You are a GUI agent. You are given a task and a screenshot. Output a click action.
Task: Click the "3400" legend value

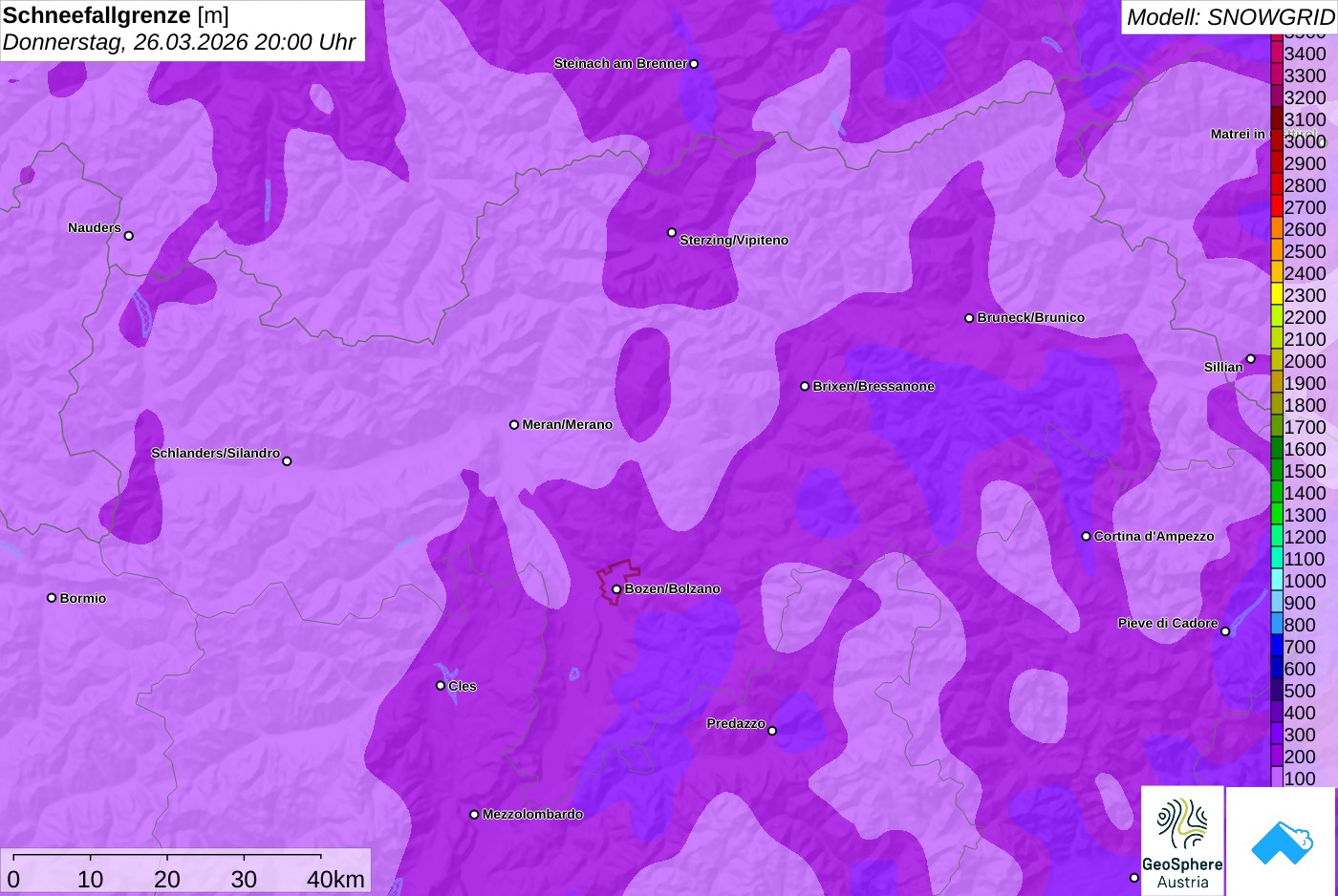coord(1306,53)
